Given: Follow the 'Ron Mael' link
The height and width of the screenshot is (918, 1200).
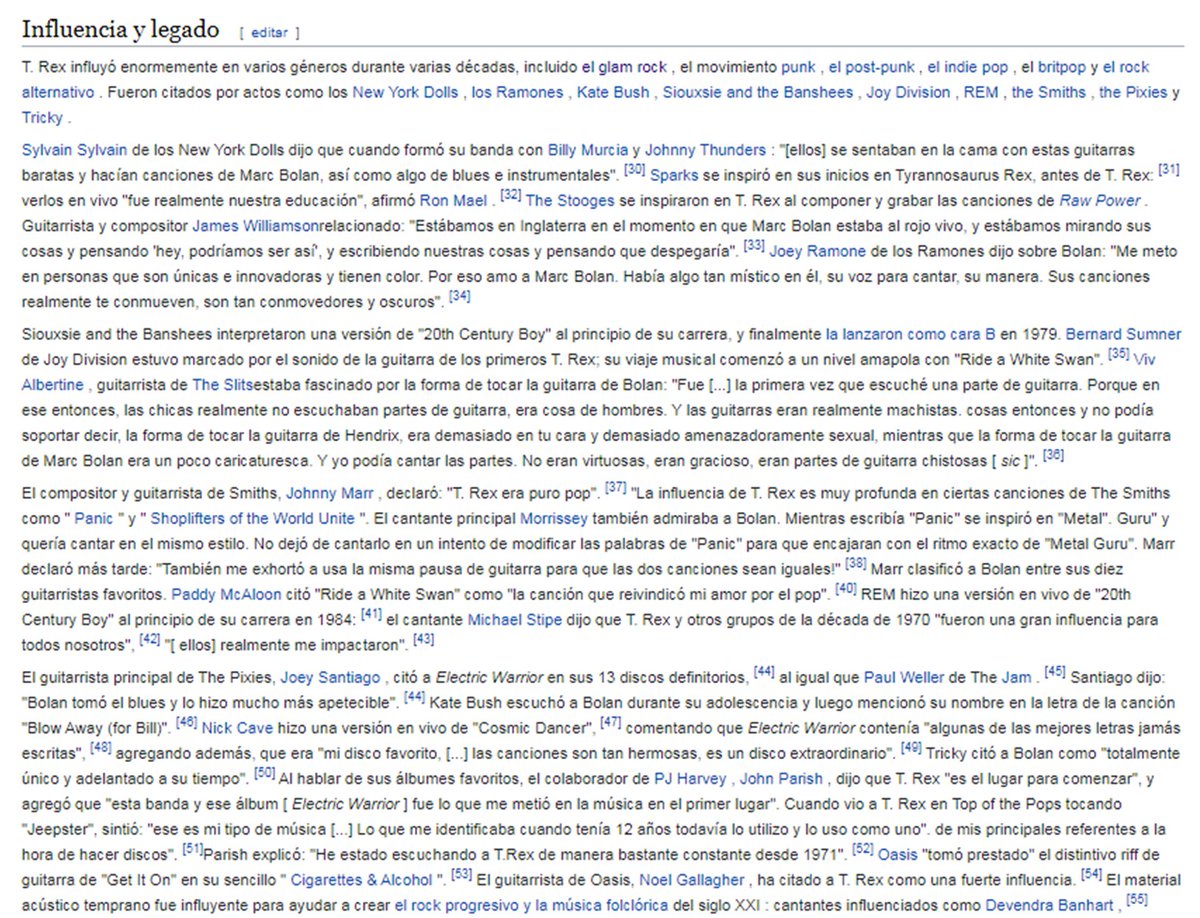Looking at the screenshot, I should [x=454, y=199].
